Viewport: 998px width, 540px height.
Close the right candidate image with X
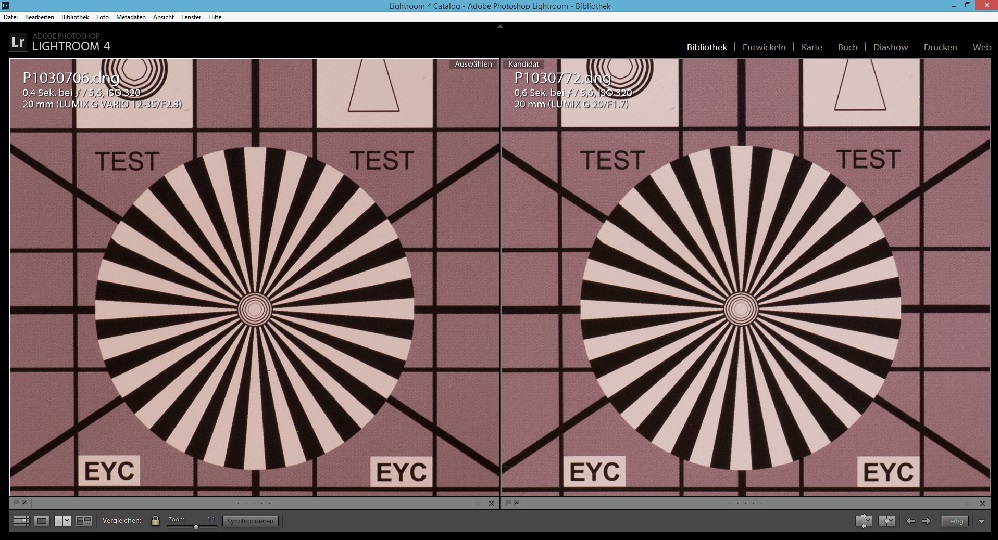click(x=985, y=503)
